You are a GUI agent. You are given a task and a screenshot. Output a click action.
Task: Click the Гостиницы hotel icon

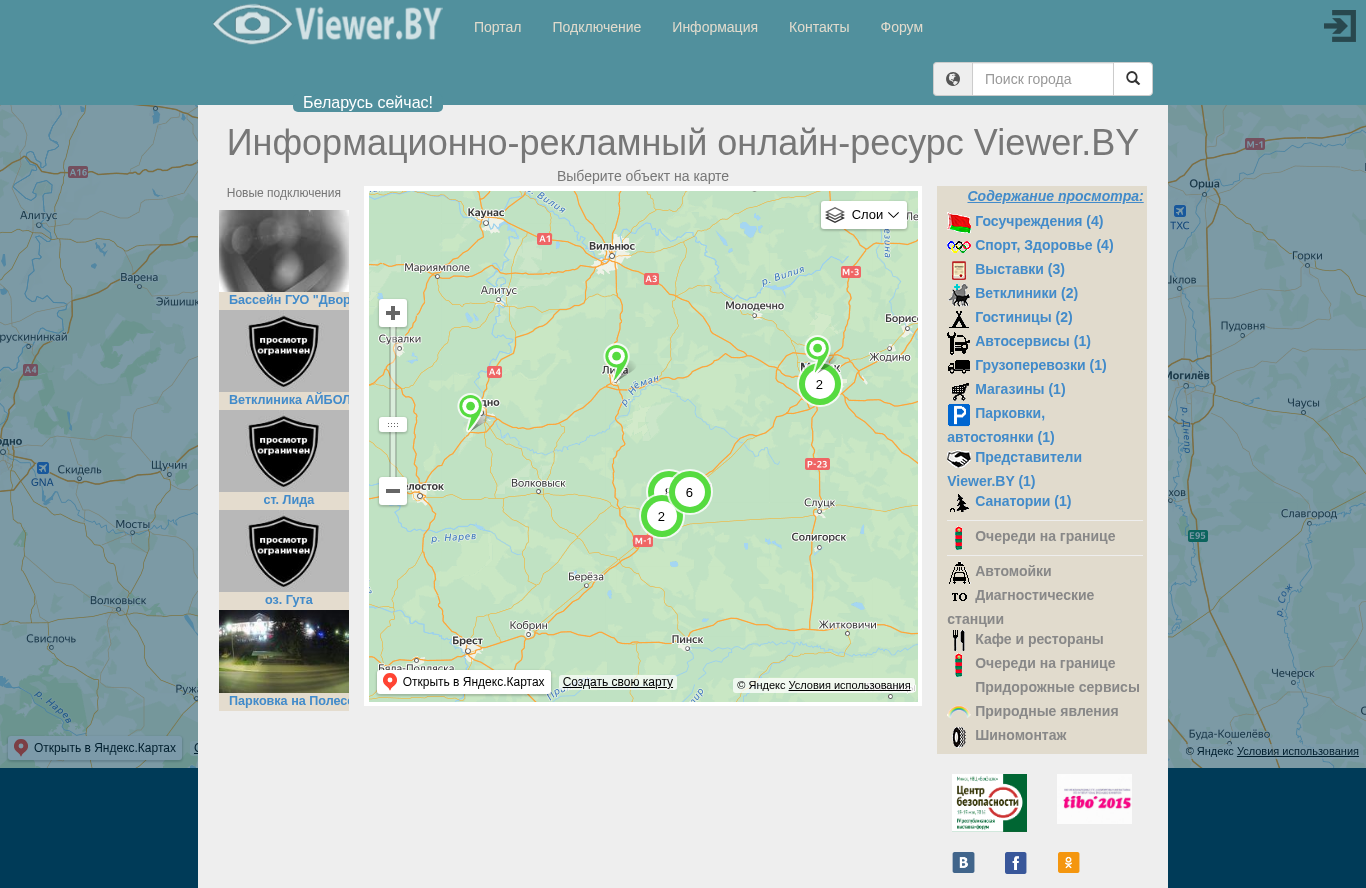tap(959, 318)
